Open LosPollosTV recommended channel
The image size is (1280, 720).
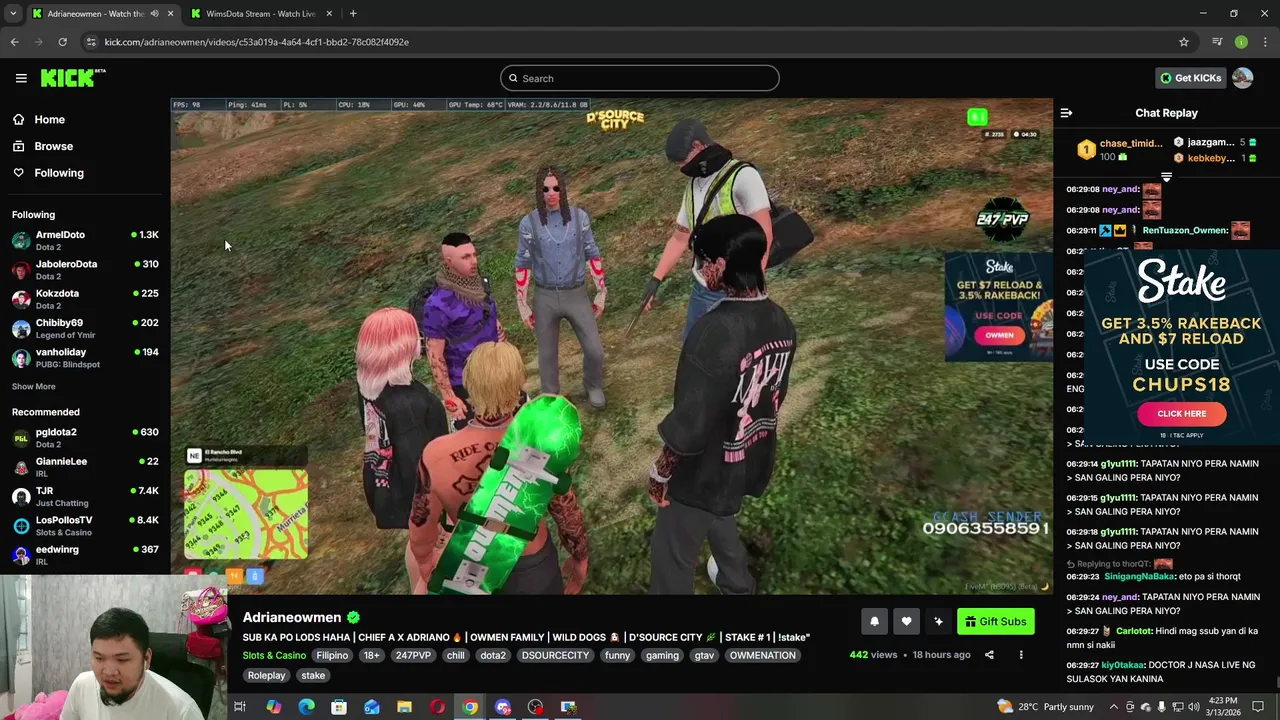[x=85, y=526]
